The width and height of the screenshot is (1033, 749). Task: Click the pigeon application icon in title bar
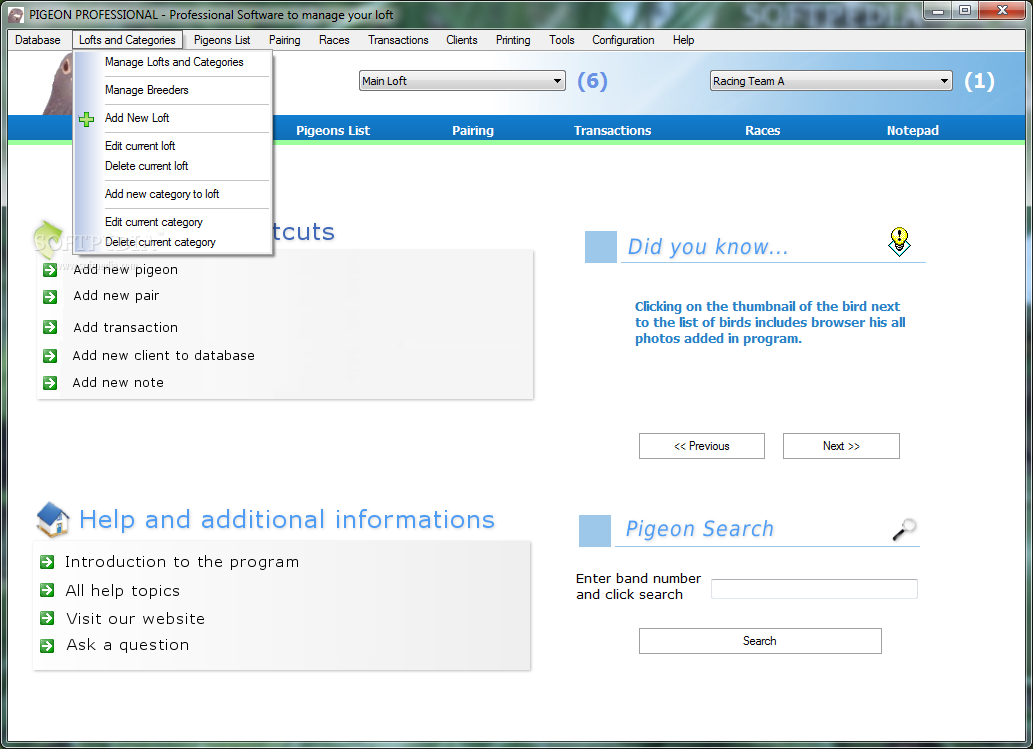[x=16, y=14]
